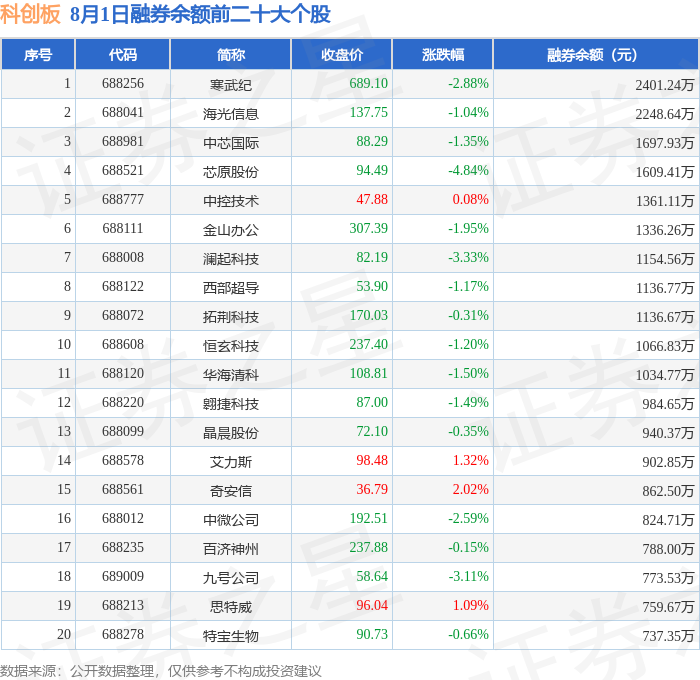This screenshot has width=700, height=680.
Task: Select the stock name 中微公司
Action: (231, 520)
